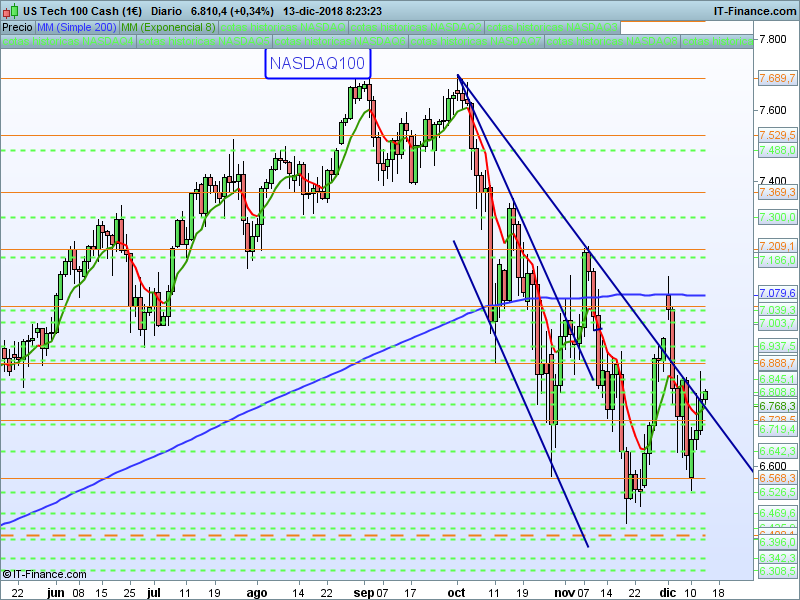800x600 pixels.
Task: Click the 6.768,3 moving average value label
Action: [x=777, y=406]
